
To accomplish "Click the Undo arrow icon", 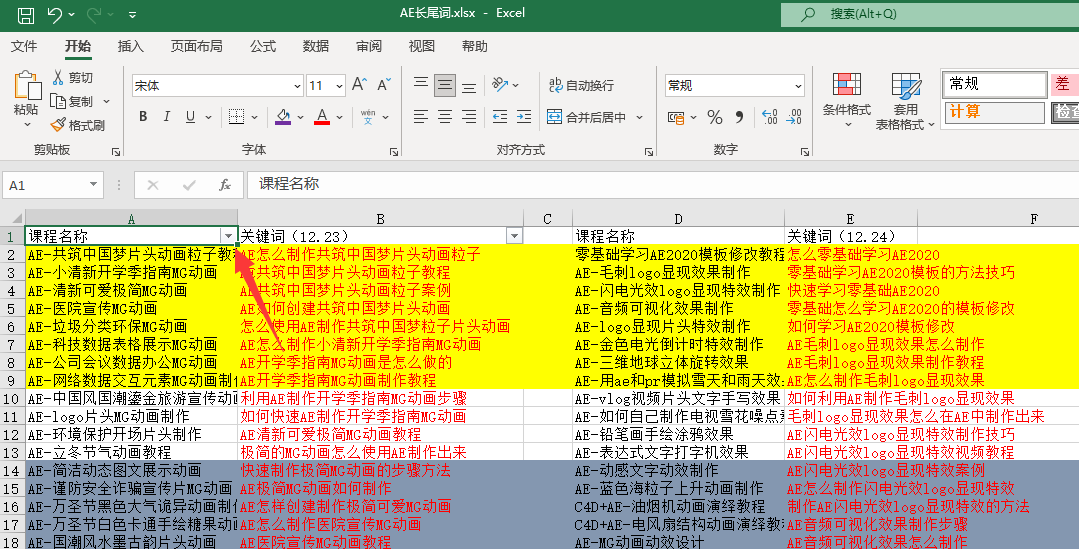I will [55, 14].
